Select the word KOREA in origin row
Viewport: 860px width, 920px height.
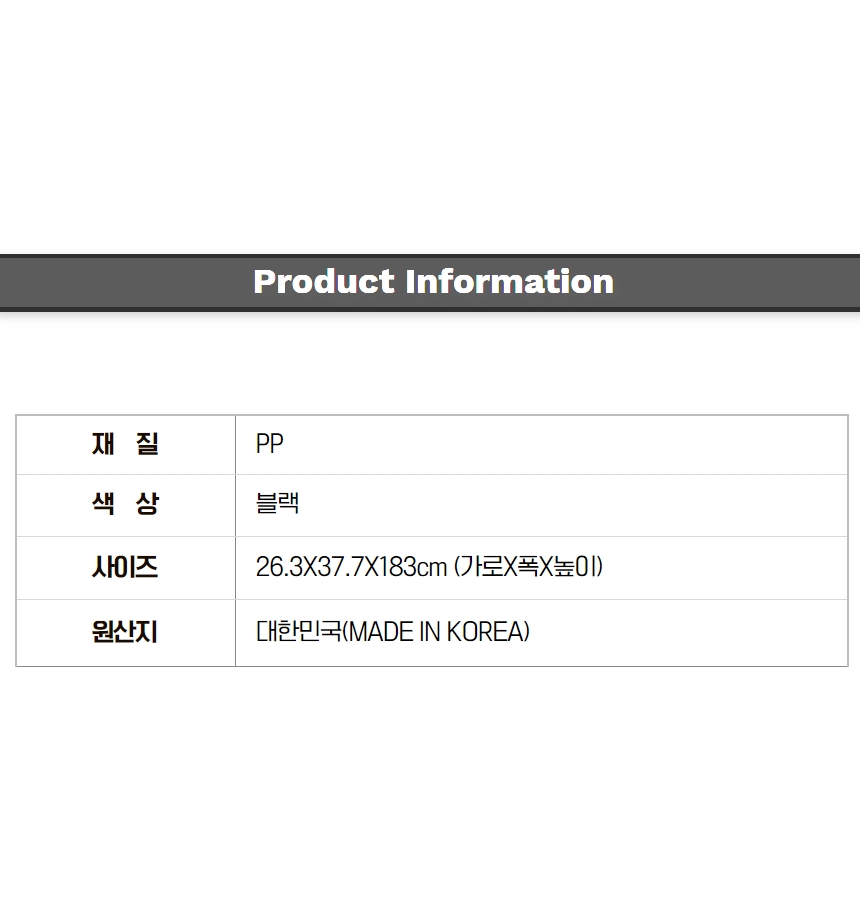485,632
